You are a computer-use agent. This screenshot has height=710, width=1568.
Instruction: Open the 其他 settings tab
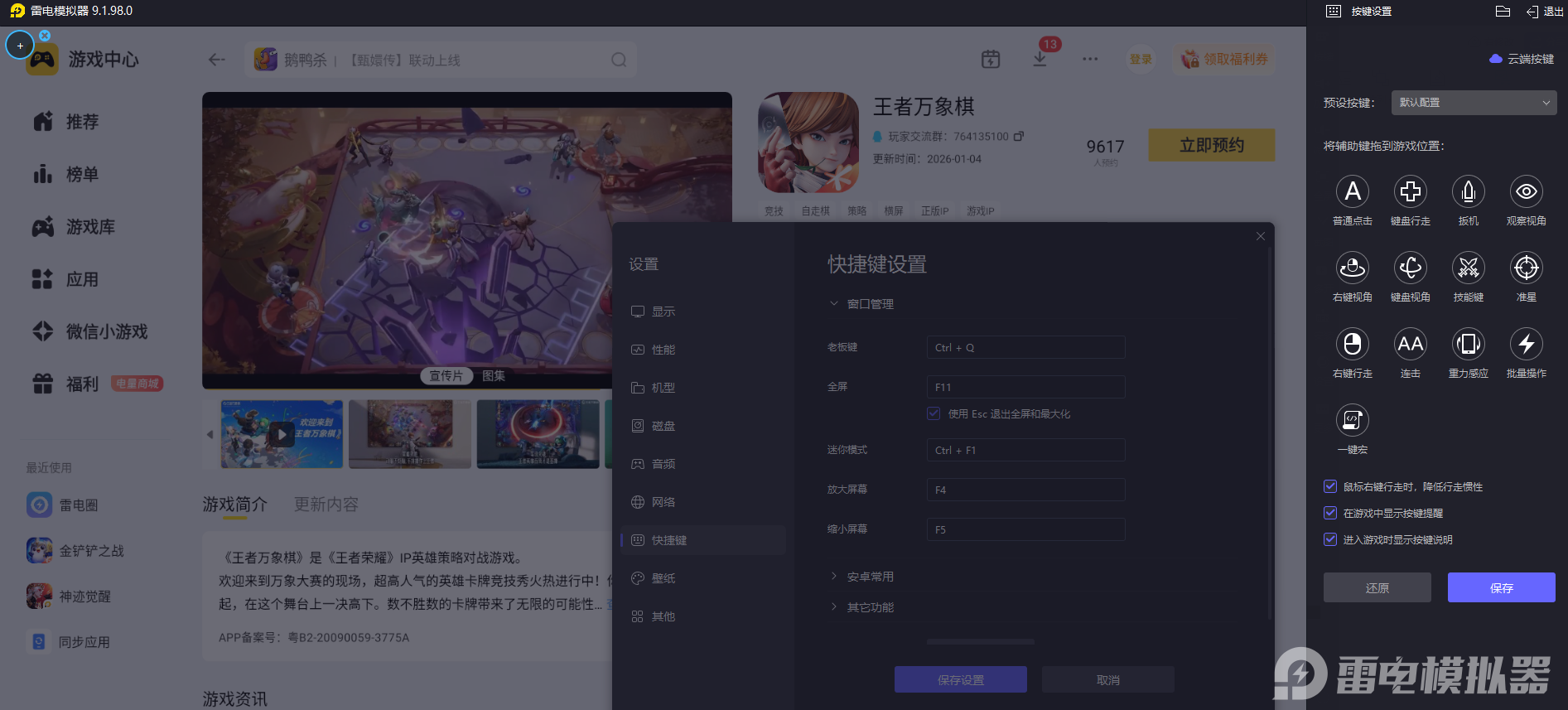(703, 616)
